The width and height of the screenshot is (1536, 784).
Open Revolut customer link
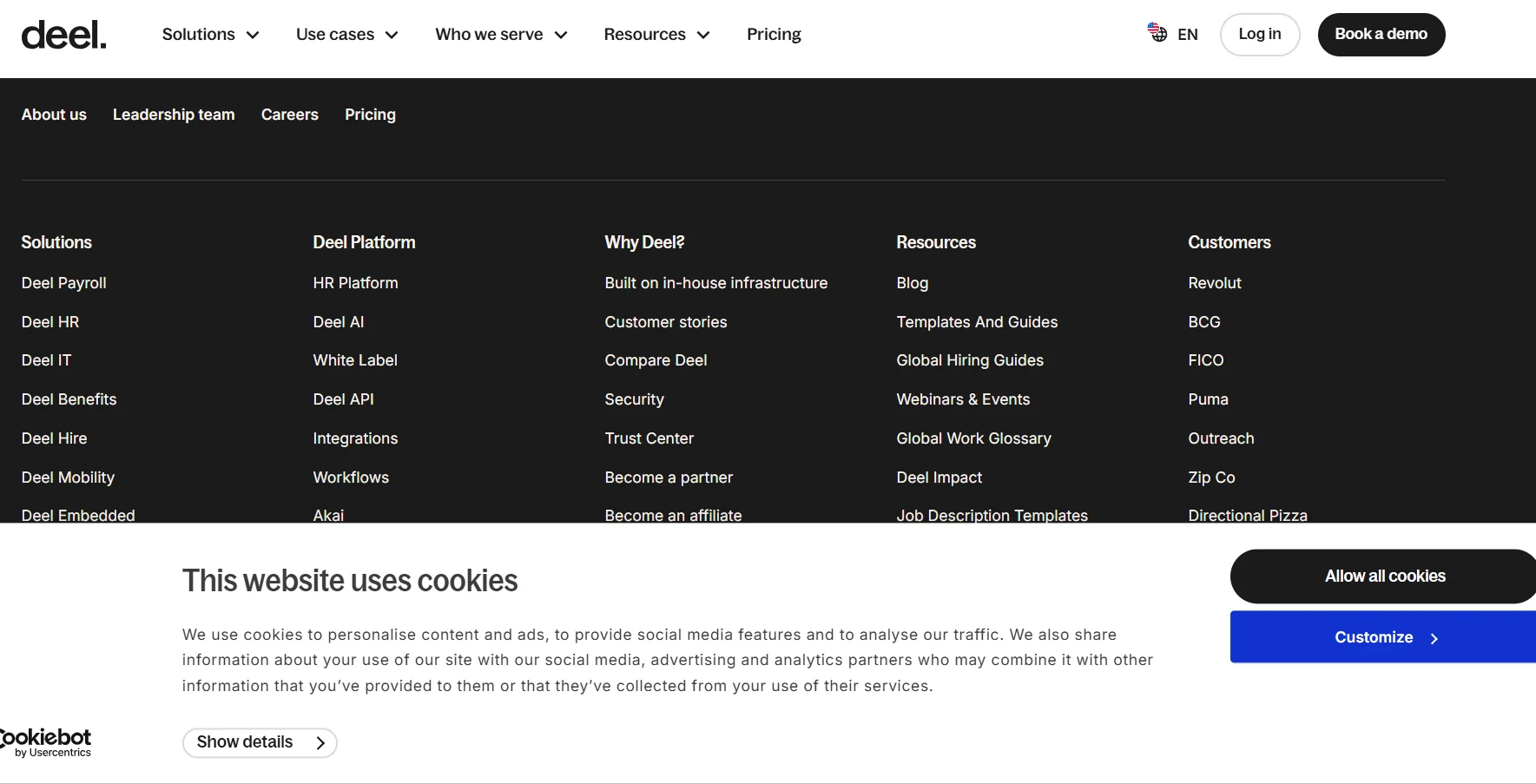1215,283
